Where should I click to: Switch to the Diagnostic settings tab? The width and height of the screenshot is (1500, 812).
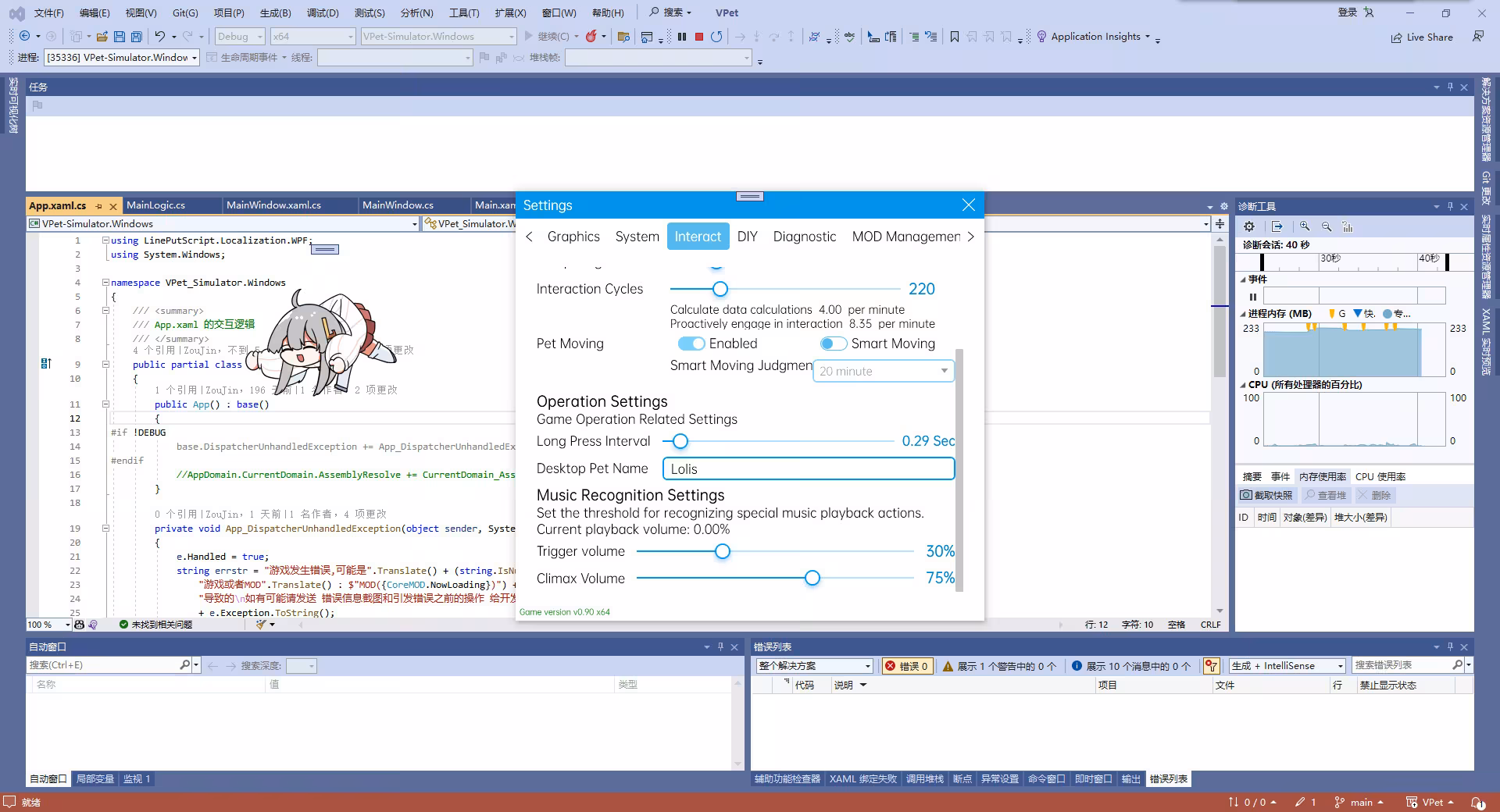(805, 237)
